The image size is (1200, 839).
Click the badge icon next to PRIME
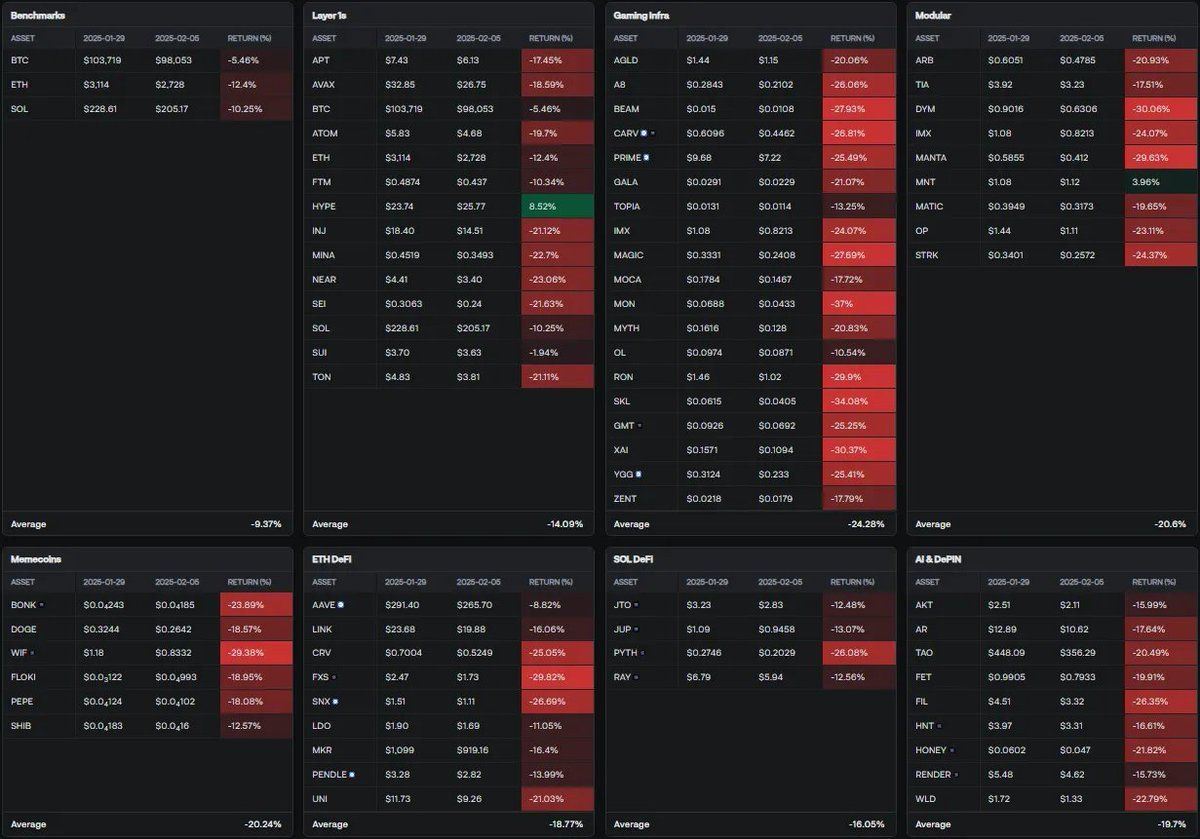point(647,158)
